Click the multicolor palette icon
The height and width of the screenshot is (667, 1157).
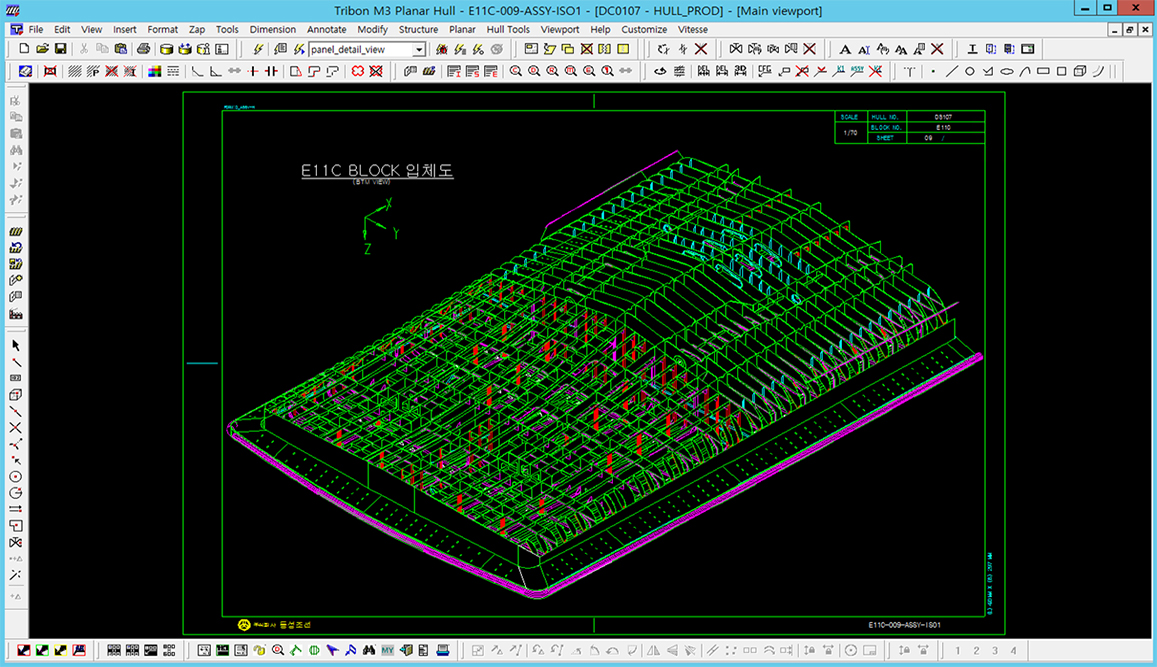coord(154,72)
